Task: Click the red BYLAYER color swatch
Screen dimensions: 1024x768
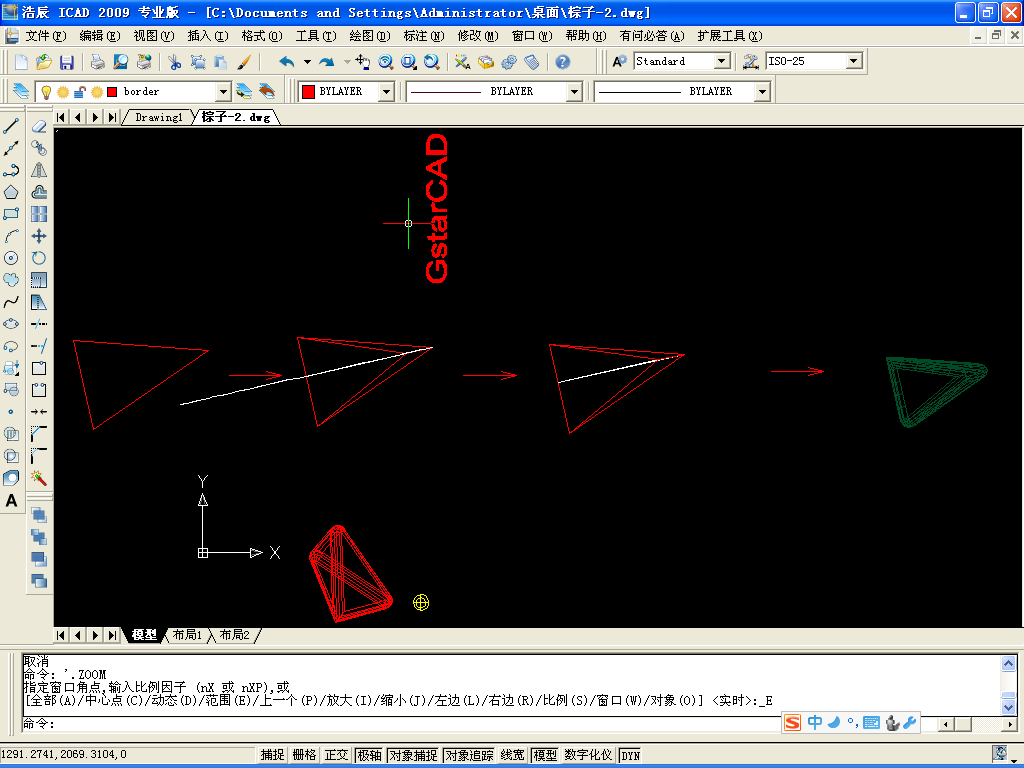Action: (x=308, y=91)
